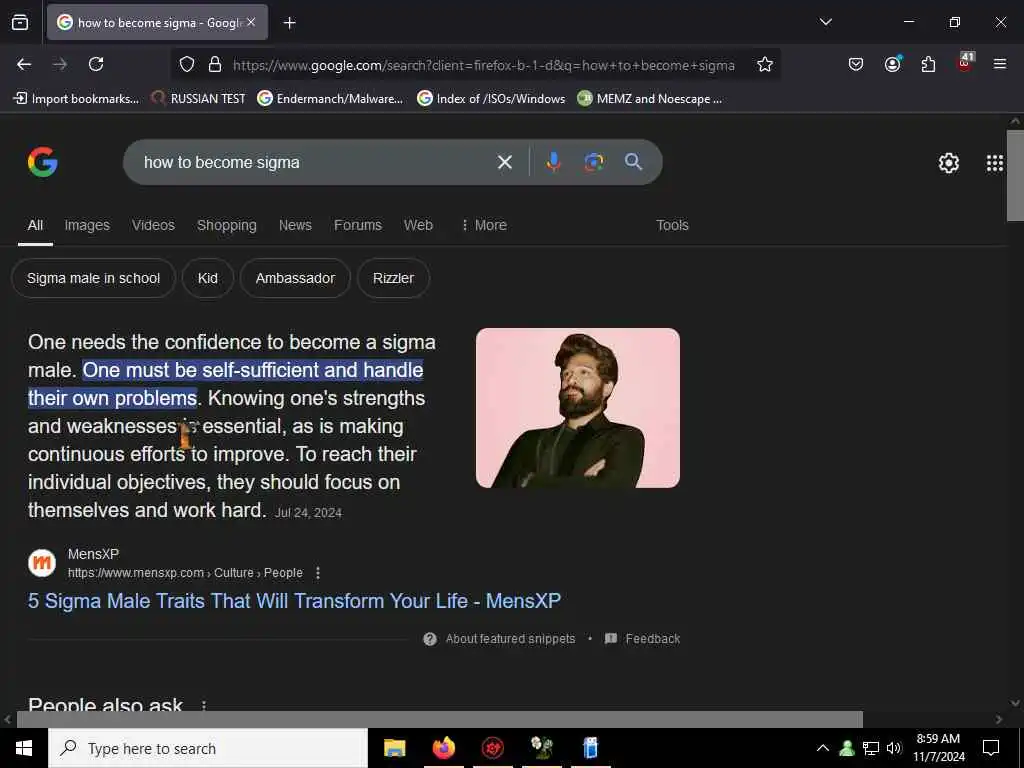Search by image with Lens icon
The image size is (1024, 768).
[594, 162]
